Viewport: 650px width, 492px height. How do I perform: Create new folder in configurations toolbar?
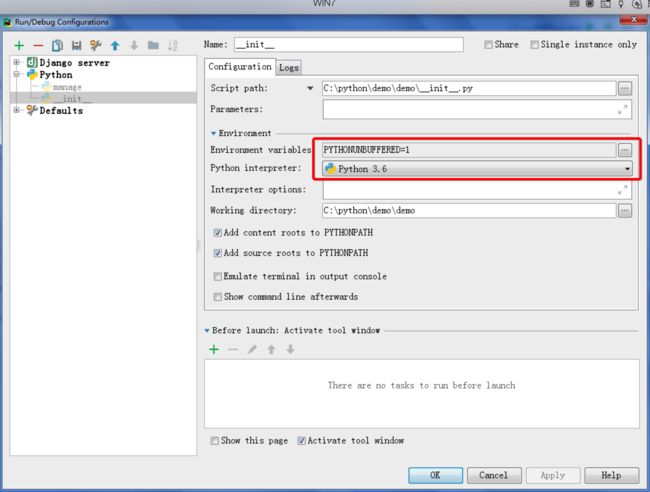point(153,45)
